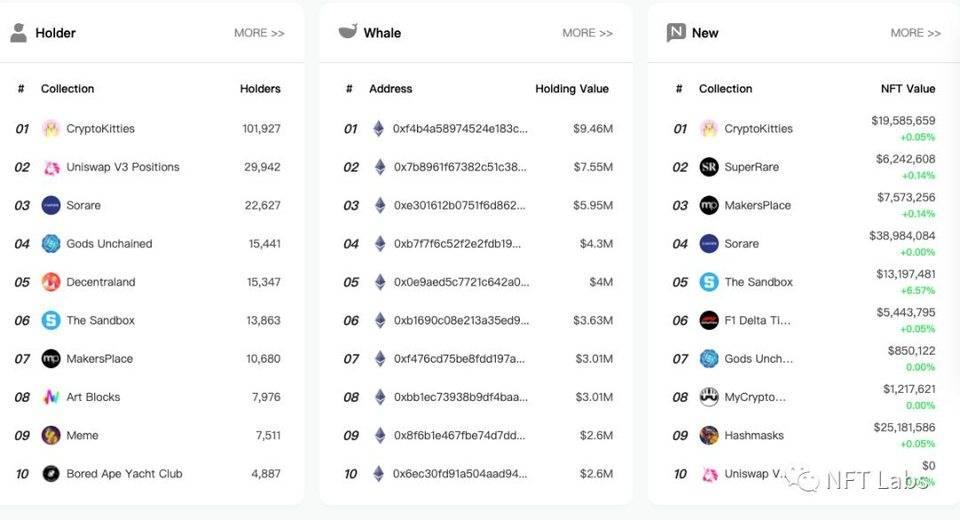Click the Bored Ape Yacht Club icon
This screenshot has height=520, width=960.
51,474
